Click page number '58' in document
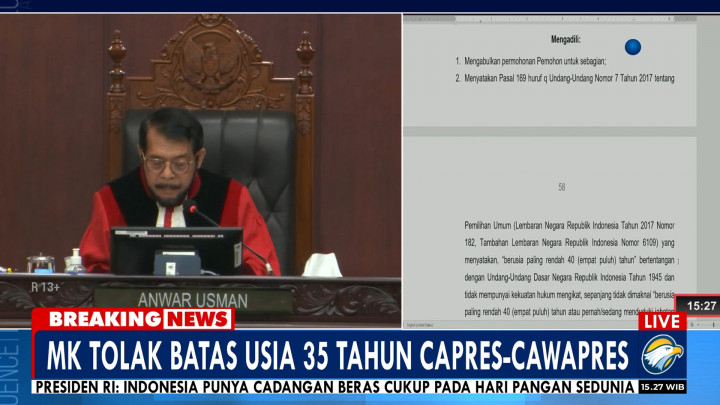720x405 pixels. pyautogui.click(x=562, y=187)
